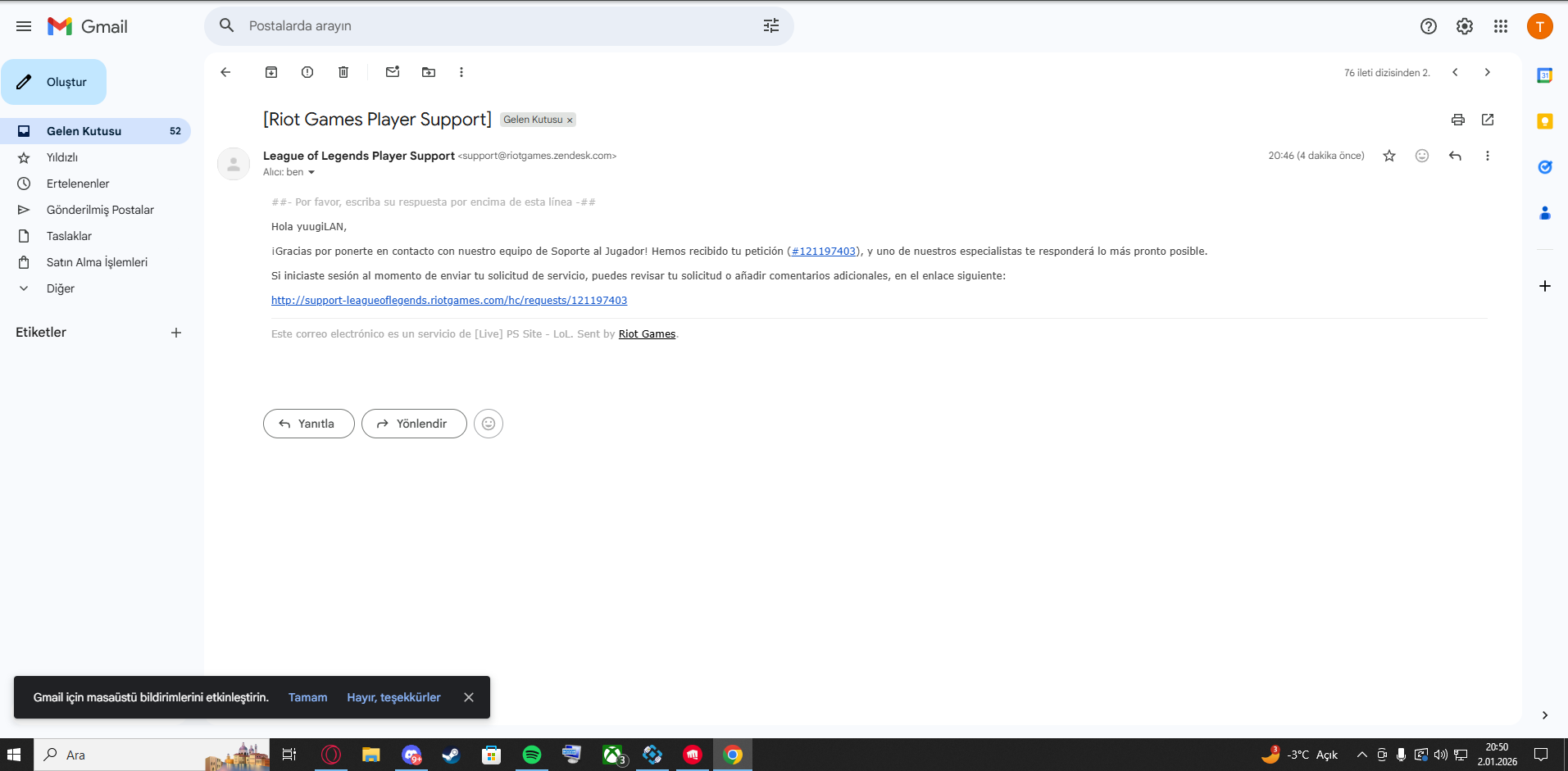
Task: Mark the email as unread
Action: (393, 72)
